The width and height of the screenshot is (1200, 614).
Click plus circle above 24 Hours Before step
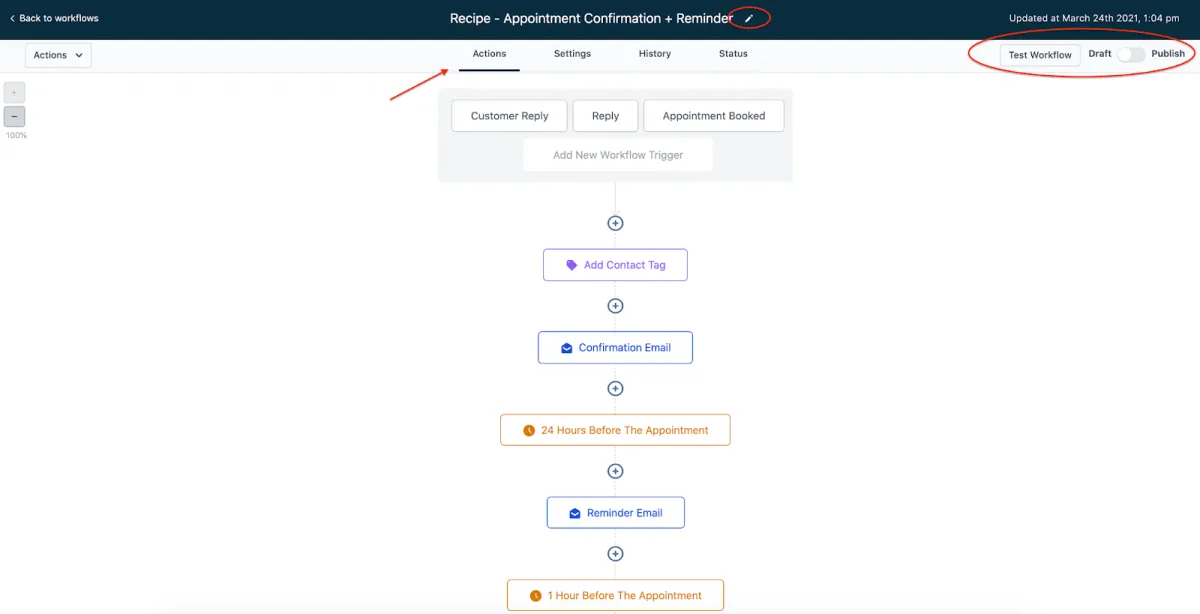coord(615,388)
